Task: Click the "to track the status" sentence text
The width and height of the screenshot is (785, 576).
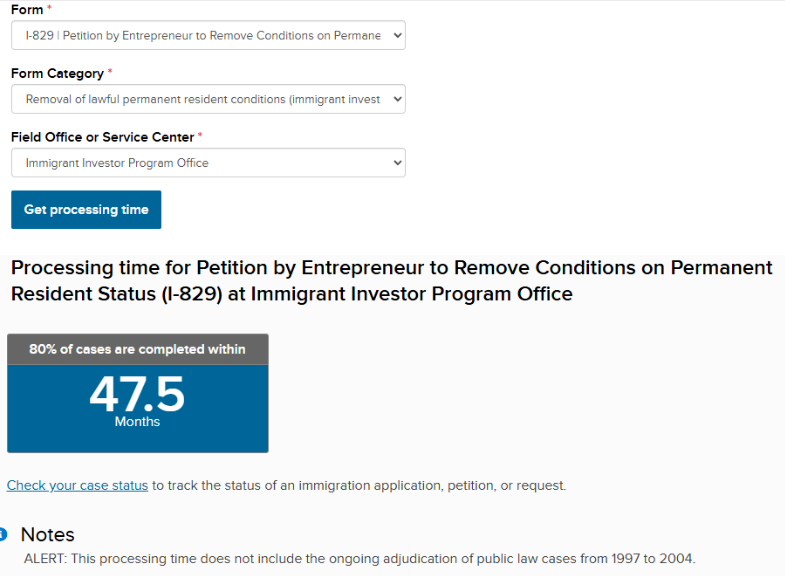Action: (x=359, y=486)
